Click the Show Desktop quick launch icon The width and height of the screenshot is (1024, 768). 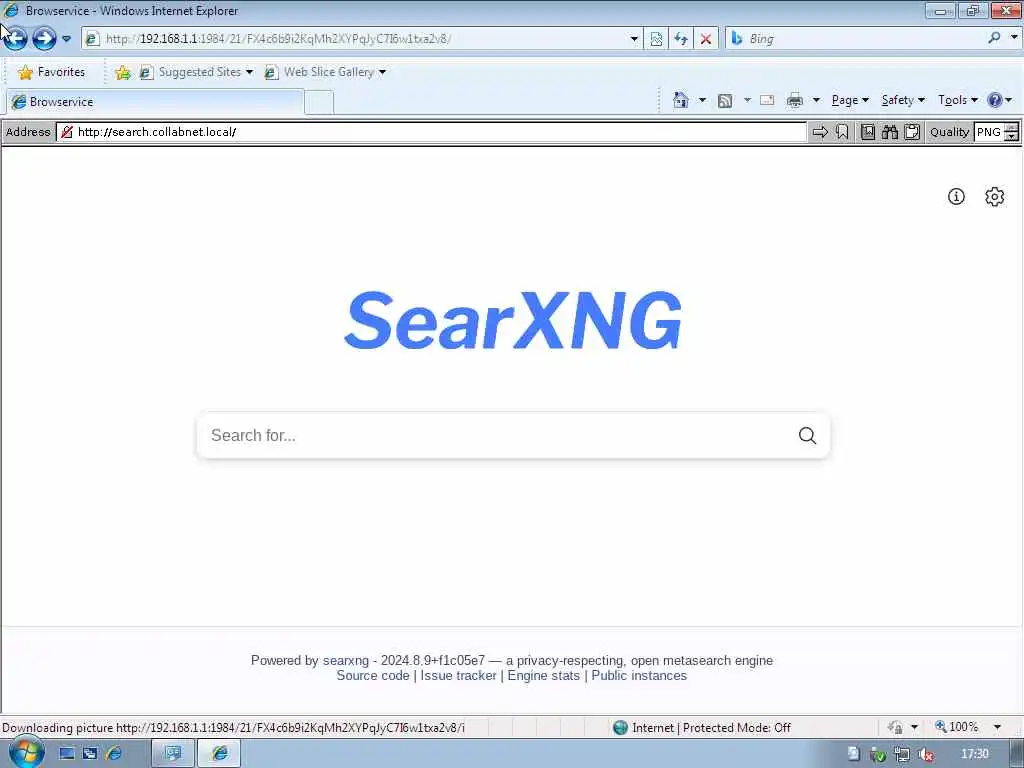[67, 754]
